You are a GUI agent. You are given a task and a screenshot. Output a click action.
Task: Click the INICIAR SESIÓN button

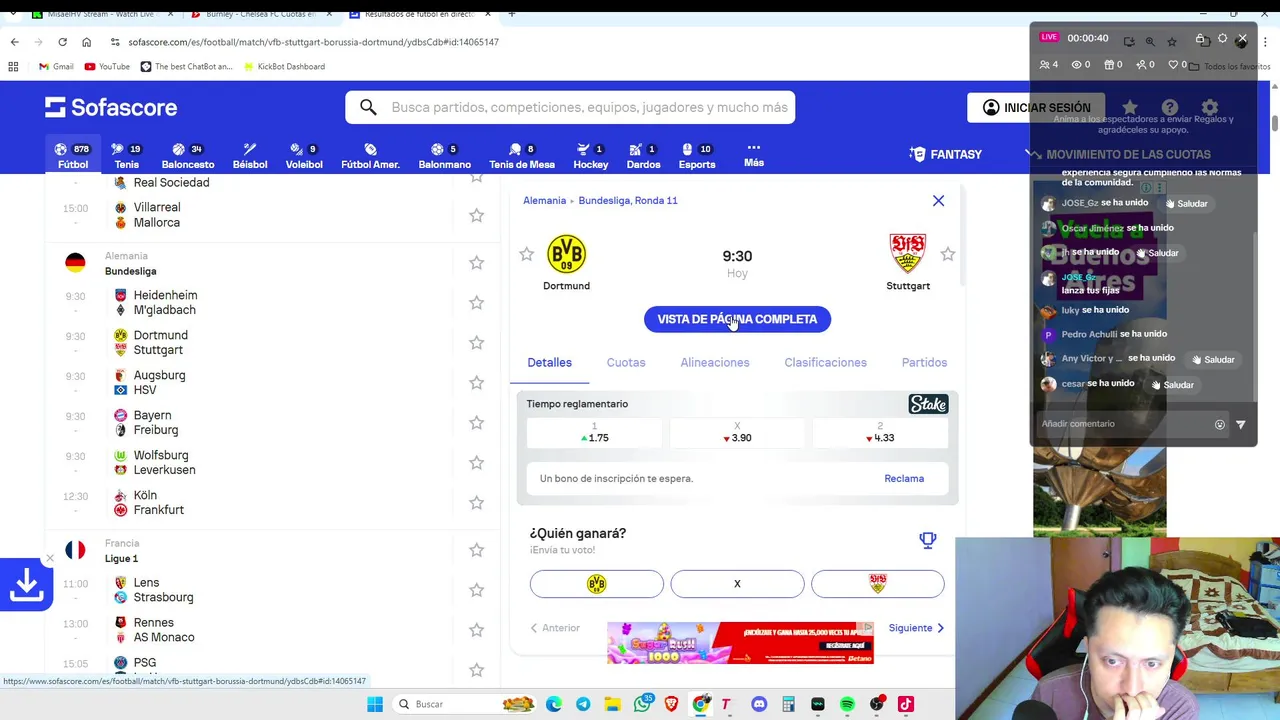click(1036, 107)
